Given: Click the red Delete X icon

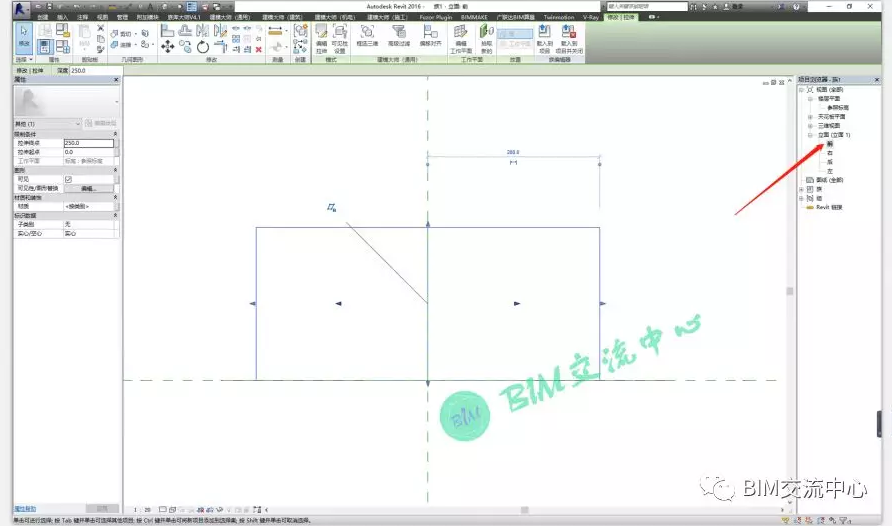Looking at the screenshot, I should (x=258, y=49).
